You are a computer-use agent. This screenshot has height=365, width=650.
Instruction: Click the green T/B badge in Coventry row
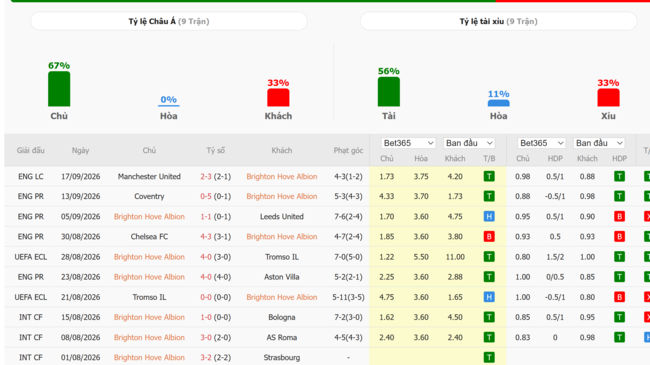click(489, 196)
